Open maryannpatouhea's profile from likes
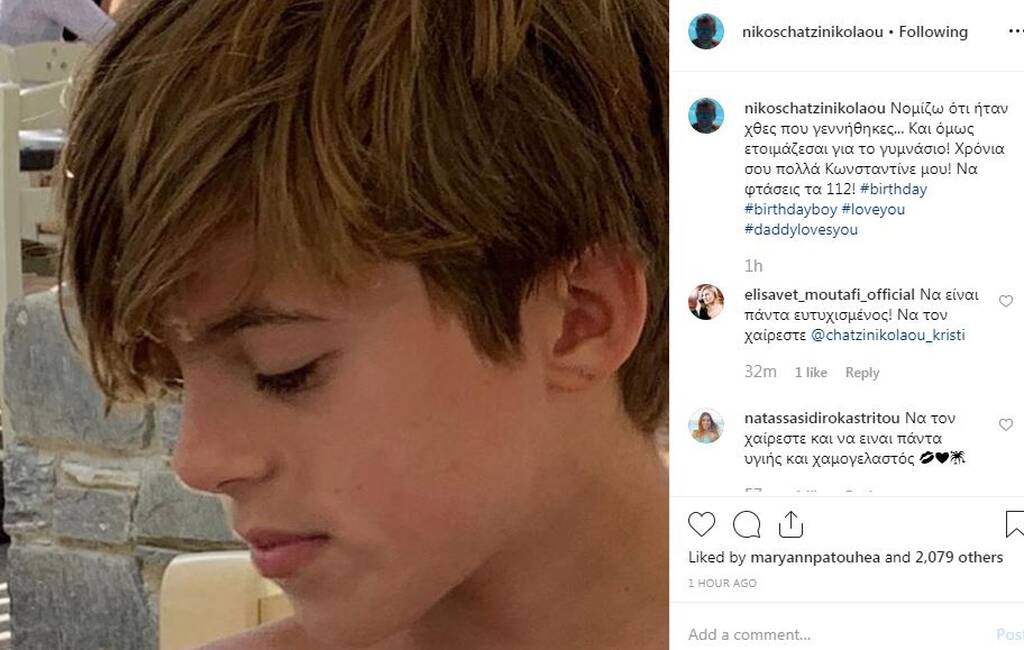 [x=811, y=557]
